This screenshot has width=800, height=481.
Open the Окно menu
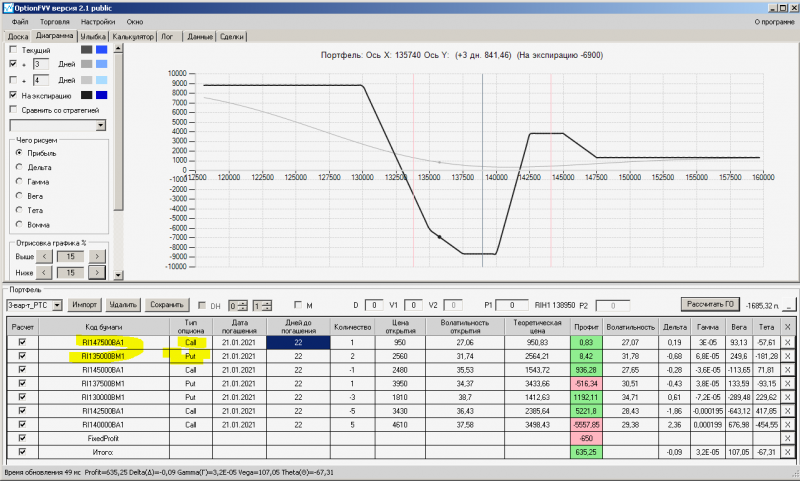135,22
